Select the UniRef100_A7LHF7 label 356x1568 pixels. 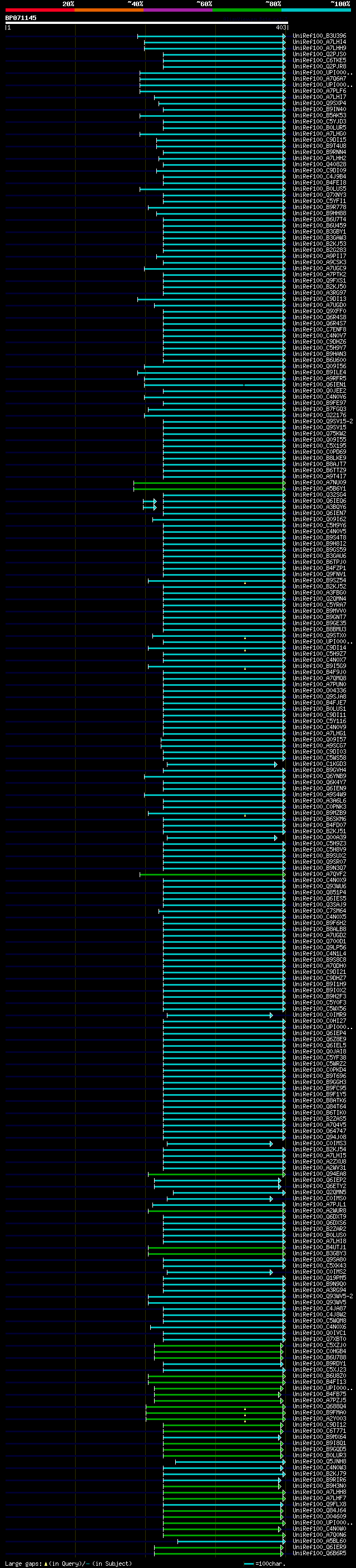click(319, 1498)
